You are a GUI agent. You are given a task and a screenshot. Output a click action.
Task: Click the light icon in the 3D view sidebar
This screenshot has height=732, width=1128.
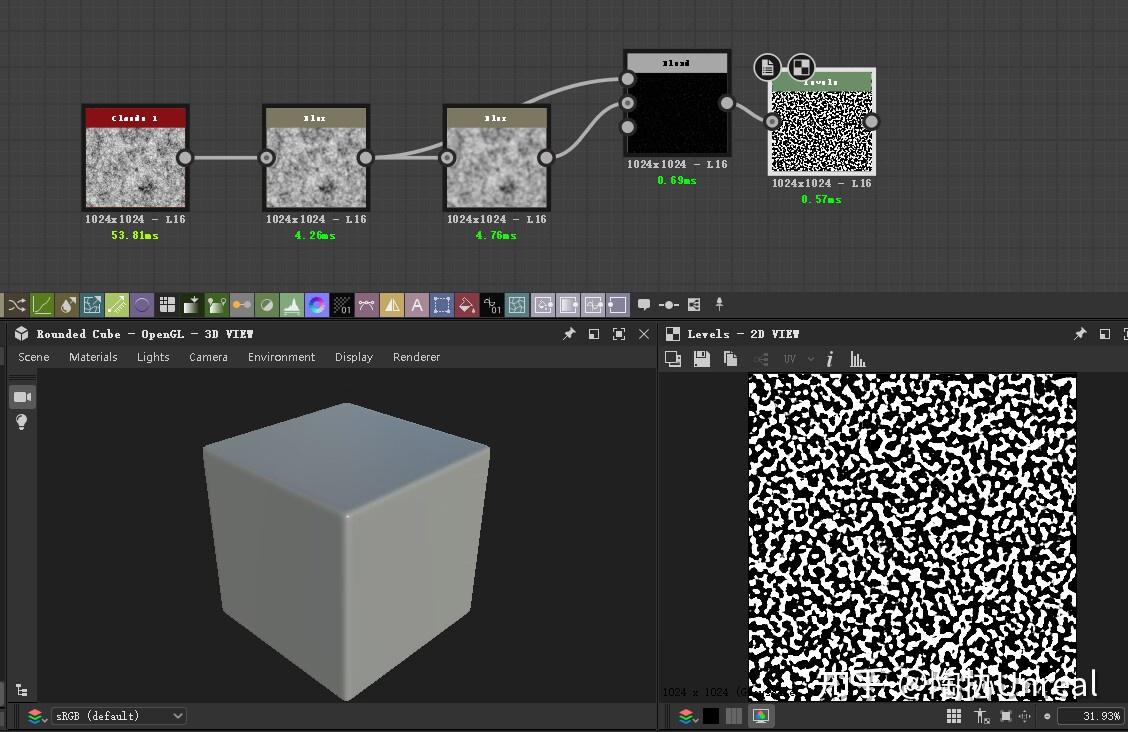(21, 421)
